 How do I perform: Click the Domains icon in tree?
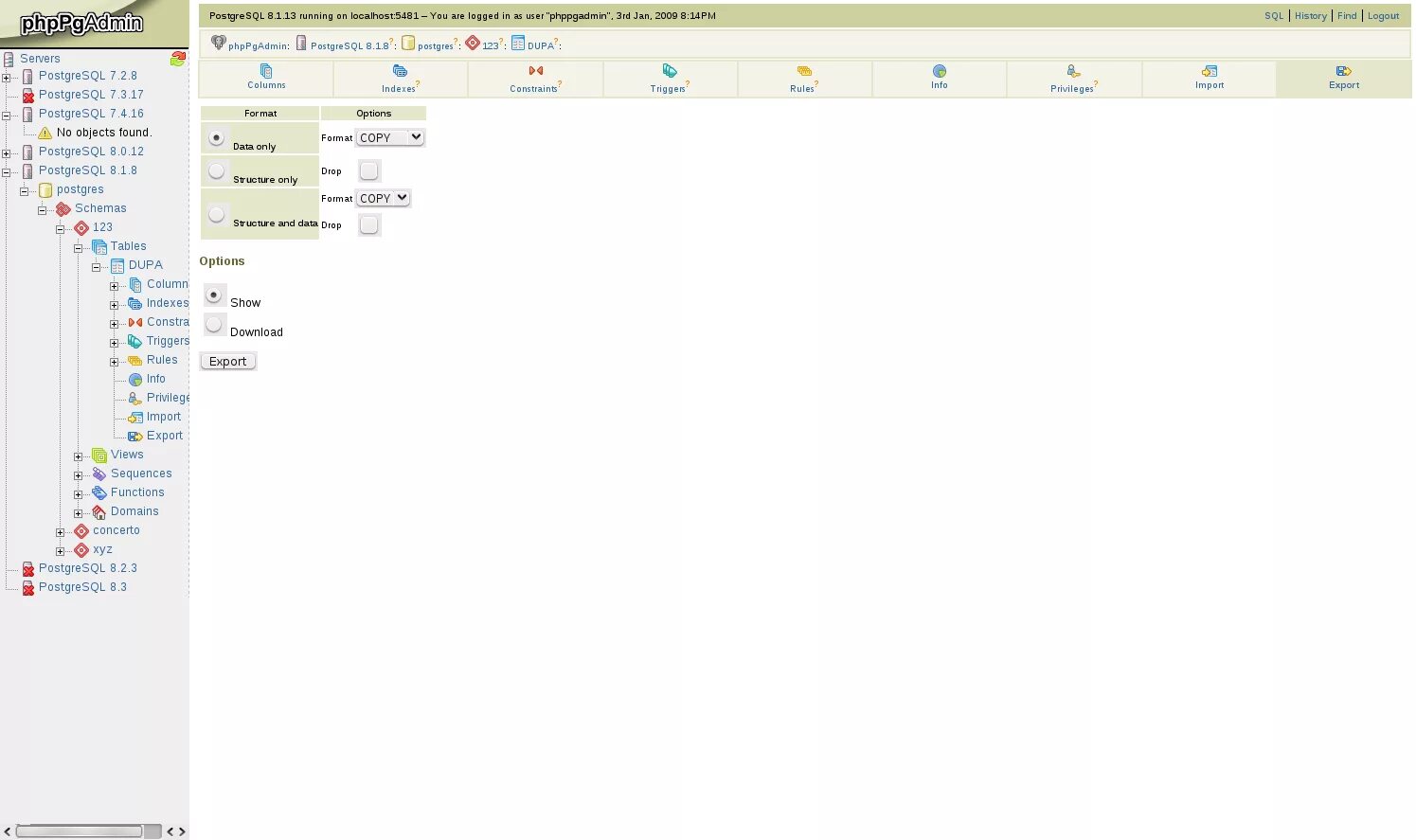[x=99, y=512]
